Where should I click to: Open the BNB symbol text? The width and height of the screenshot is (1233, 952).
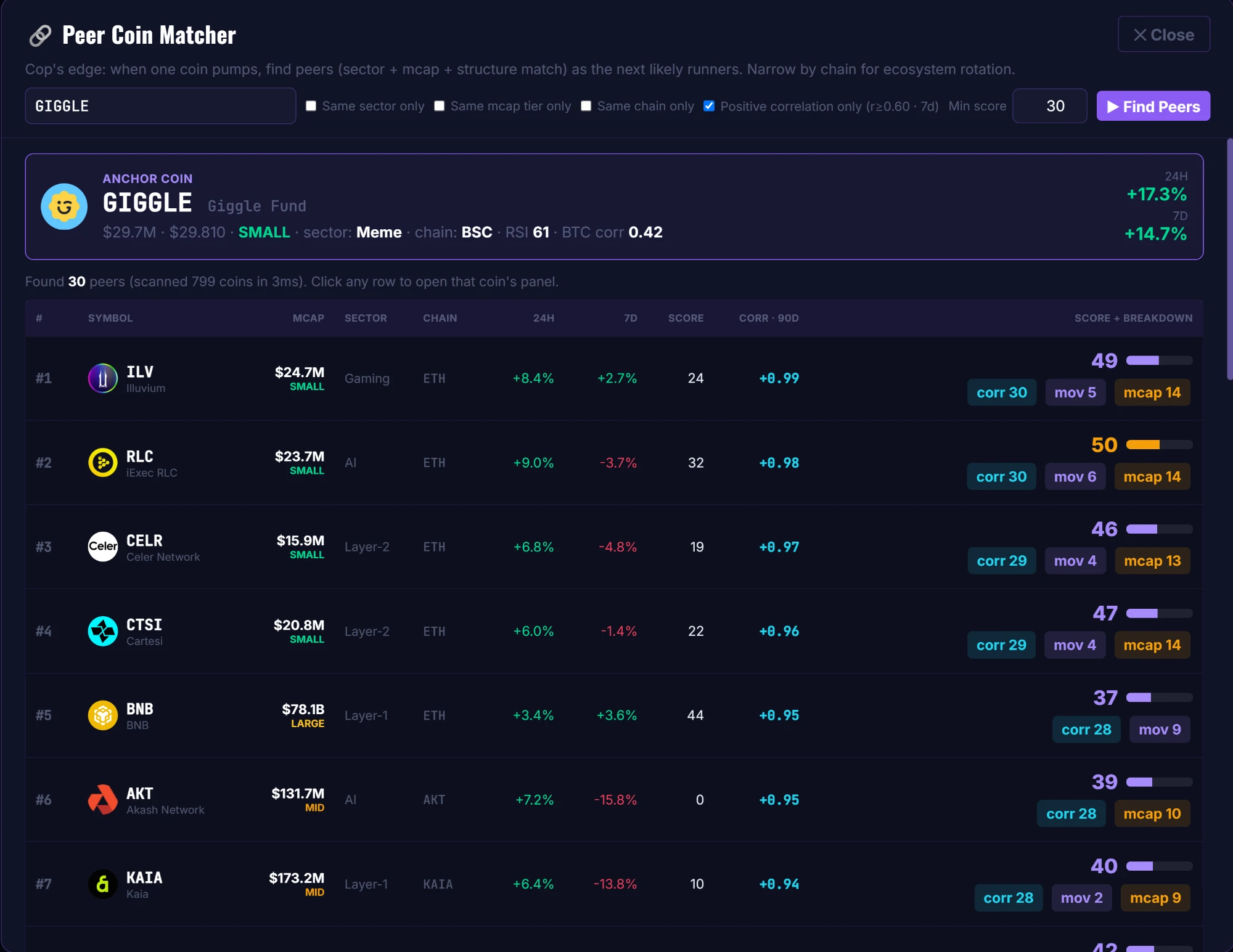point(140,709)
